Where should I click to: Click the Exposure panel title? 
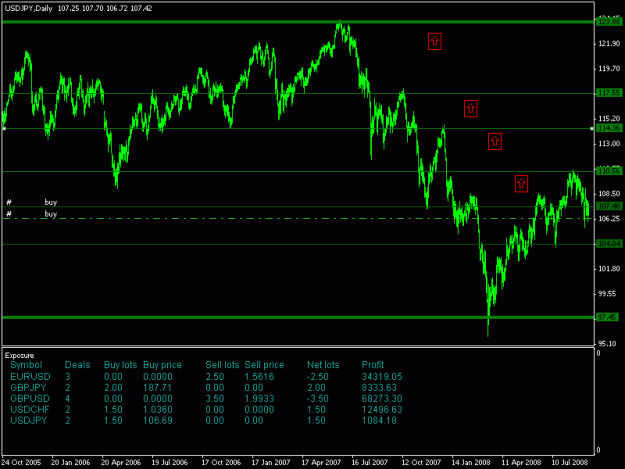coord(20,355)
